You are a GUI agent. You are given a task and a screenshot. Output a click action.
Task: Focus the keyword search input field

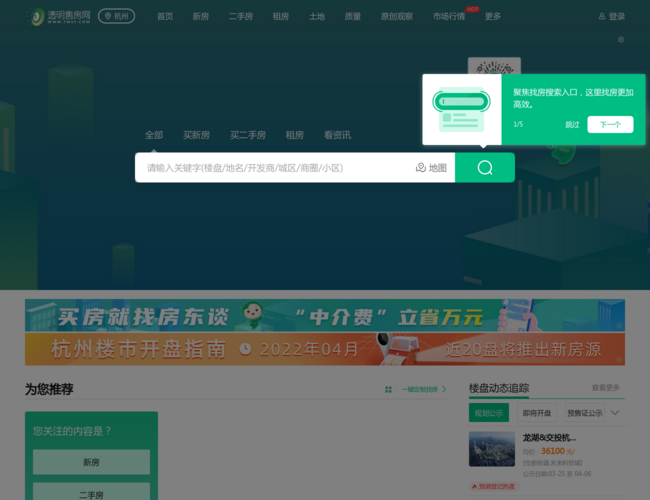[276, 167]
